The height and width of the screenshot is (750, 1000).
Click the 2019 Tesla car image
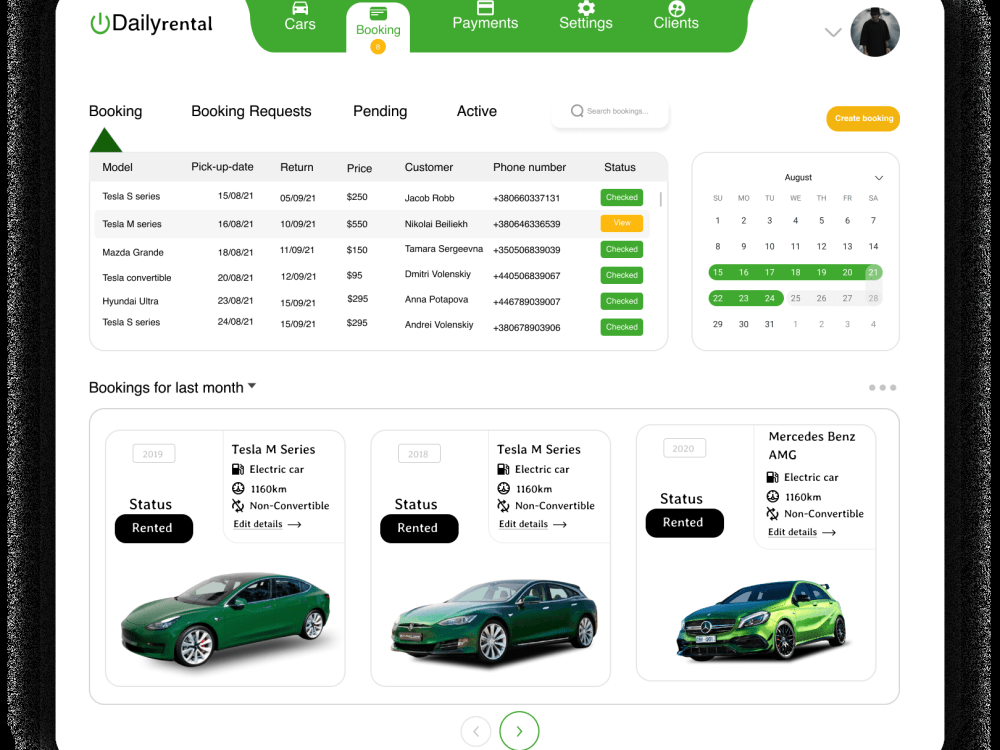225,619
